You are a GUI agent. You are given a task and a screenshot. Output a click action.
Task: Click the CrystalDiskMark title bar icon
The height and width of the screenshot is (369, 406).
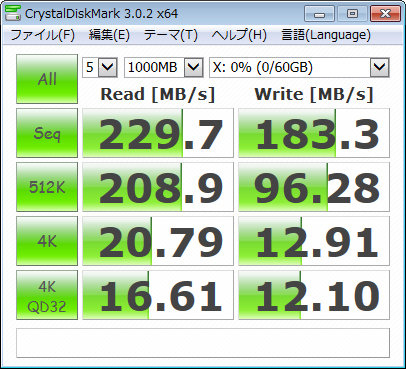(x=13, y=13)
